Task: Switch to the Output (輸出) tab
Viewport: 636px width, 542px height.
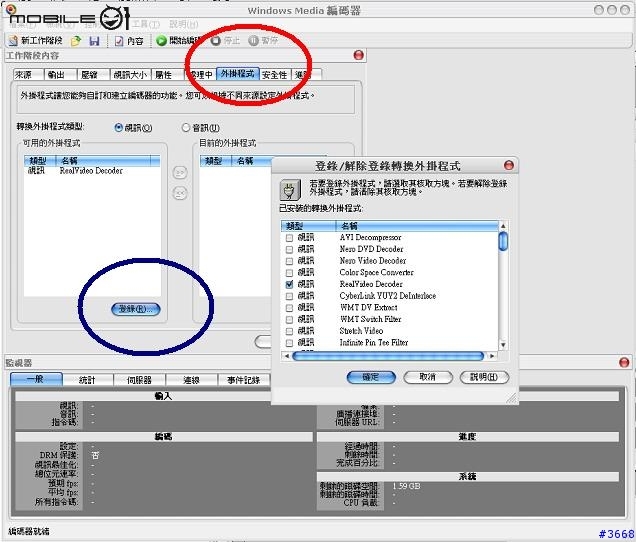Action: pos(60,75)
